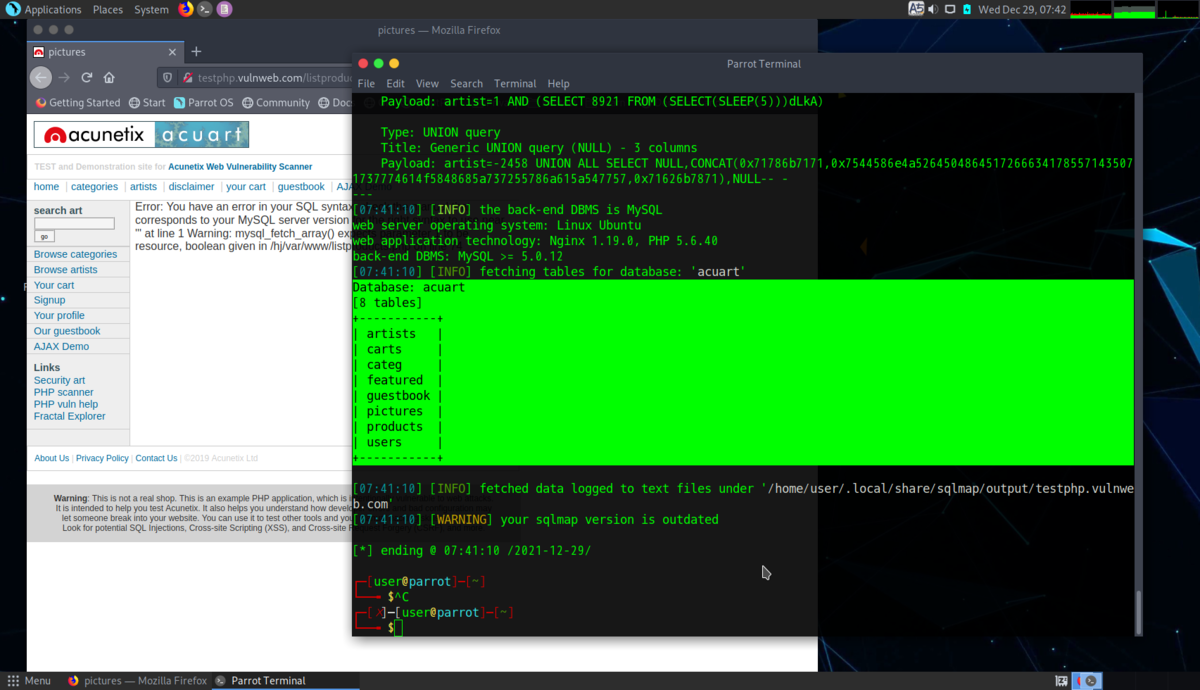This screenshot has height=690, width=1200.
Task: Open home link in site navigation
Action: pos(46,187)
